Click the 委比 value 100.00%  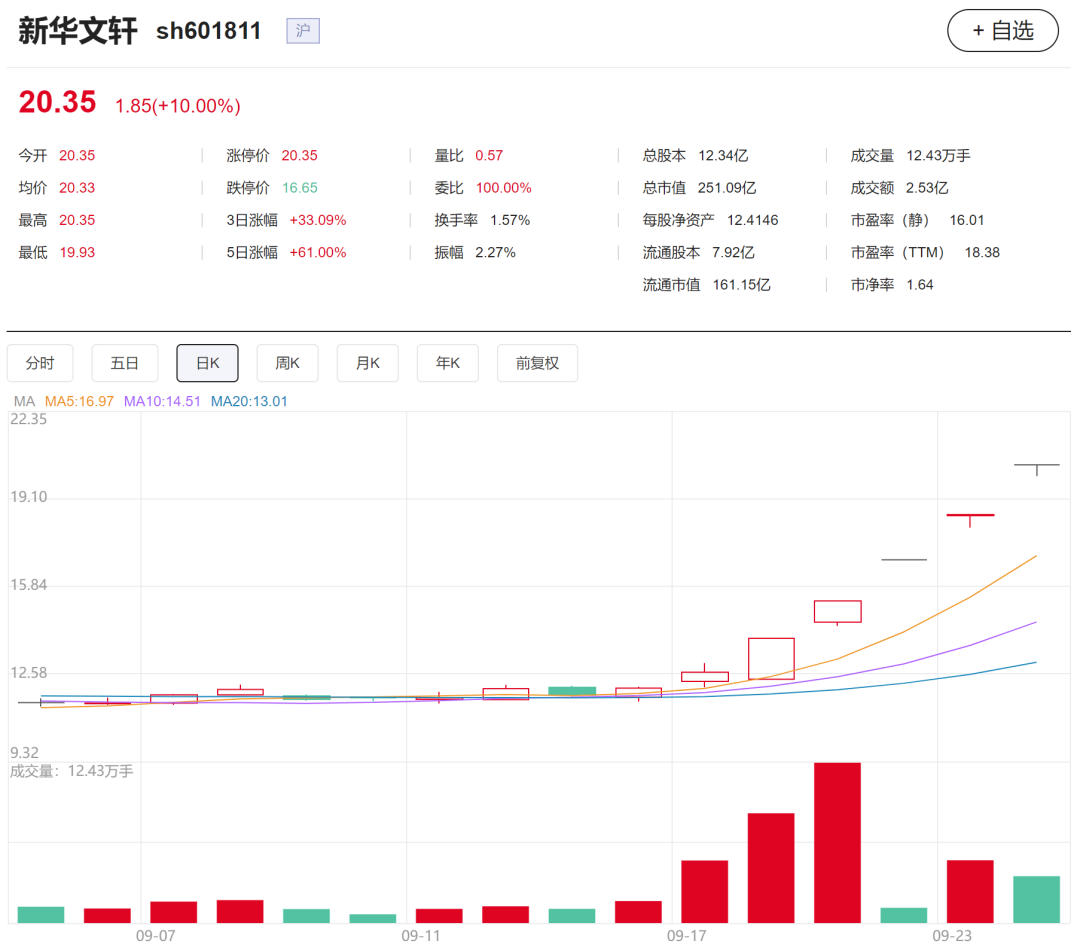coord(503,188)
